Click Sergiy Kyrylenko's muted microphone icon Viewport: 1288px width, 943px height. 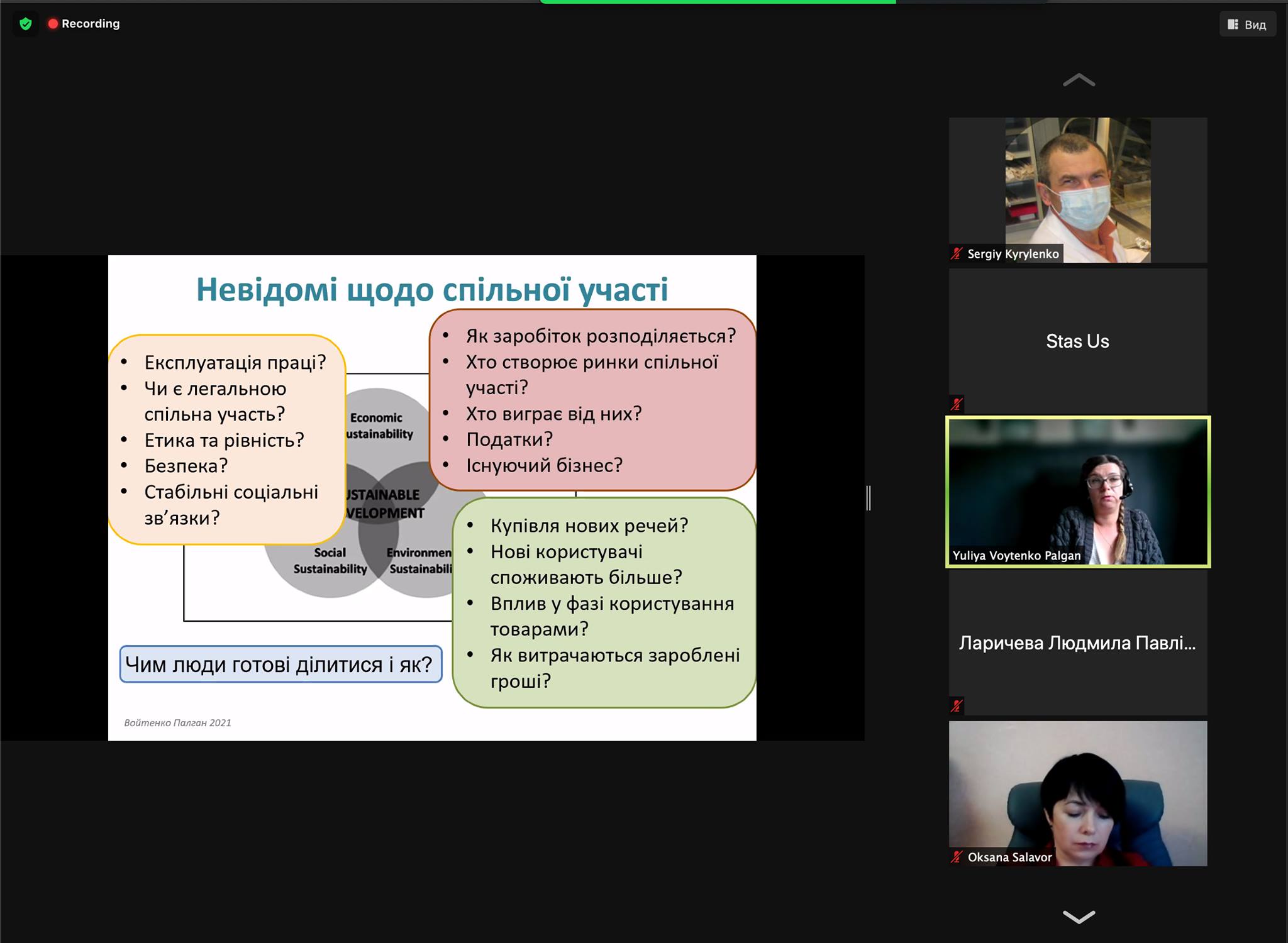[957, 254]
